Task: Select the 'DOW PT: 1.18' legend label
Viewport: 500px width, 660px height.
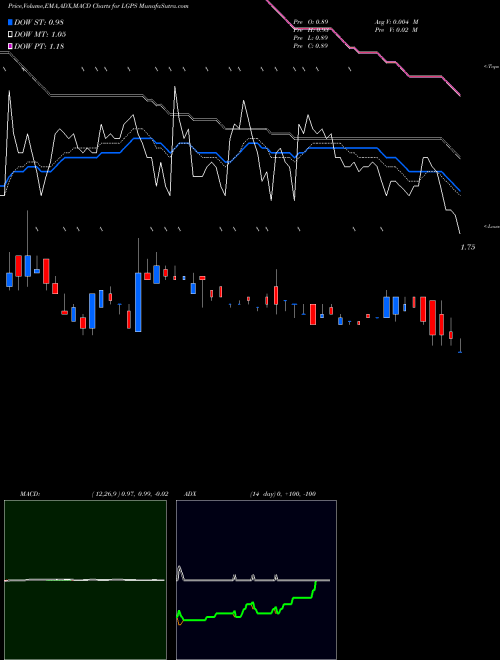Action: (39, 46)
